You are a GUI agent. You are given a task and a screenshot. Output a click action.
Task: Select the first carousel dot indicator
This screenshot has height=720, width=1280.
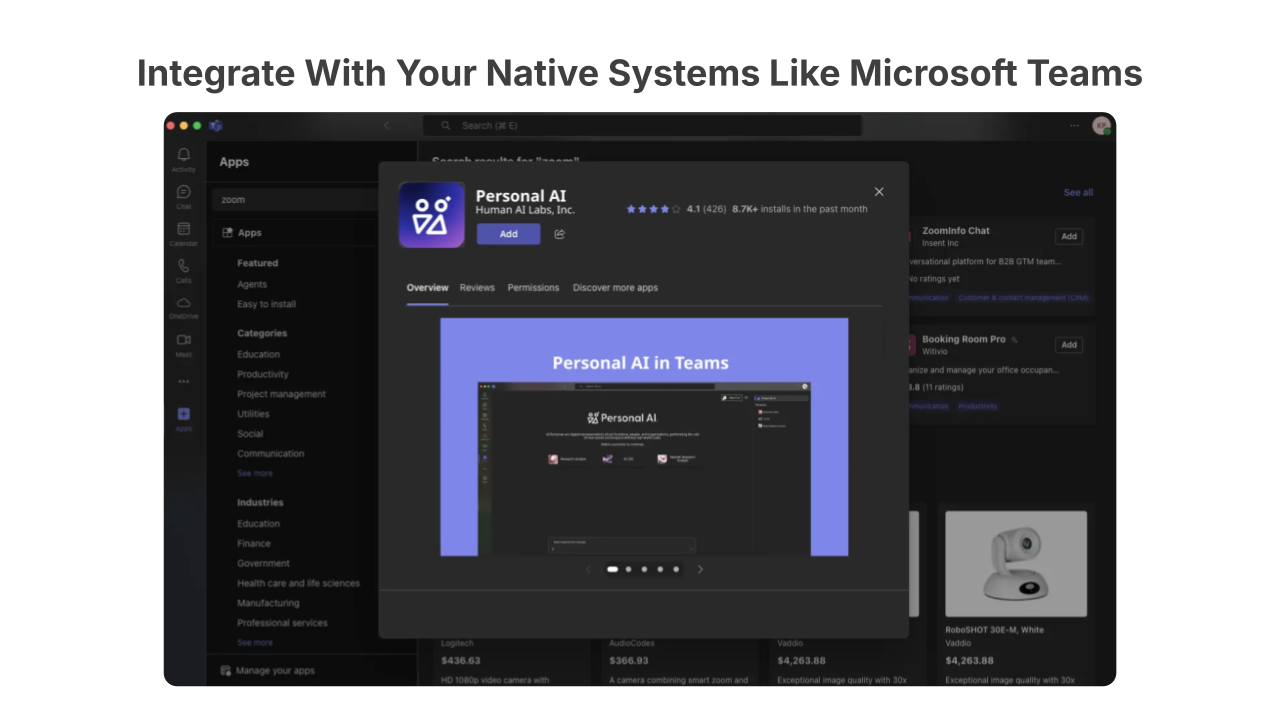point(612,569)
